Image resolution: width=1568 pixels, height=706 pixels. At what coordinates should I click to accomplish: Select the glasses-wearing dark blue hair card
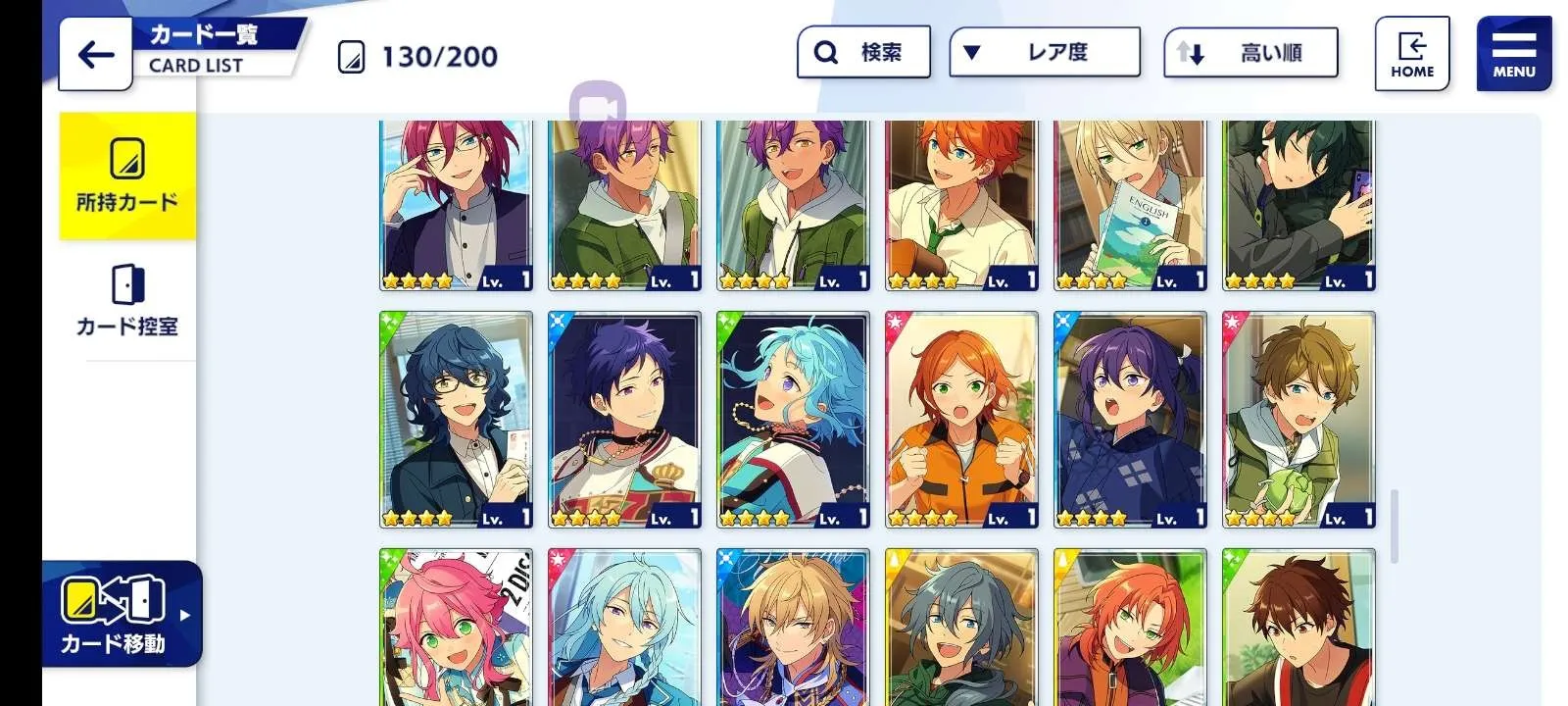[x=457, y=420]
